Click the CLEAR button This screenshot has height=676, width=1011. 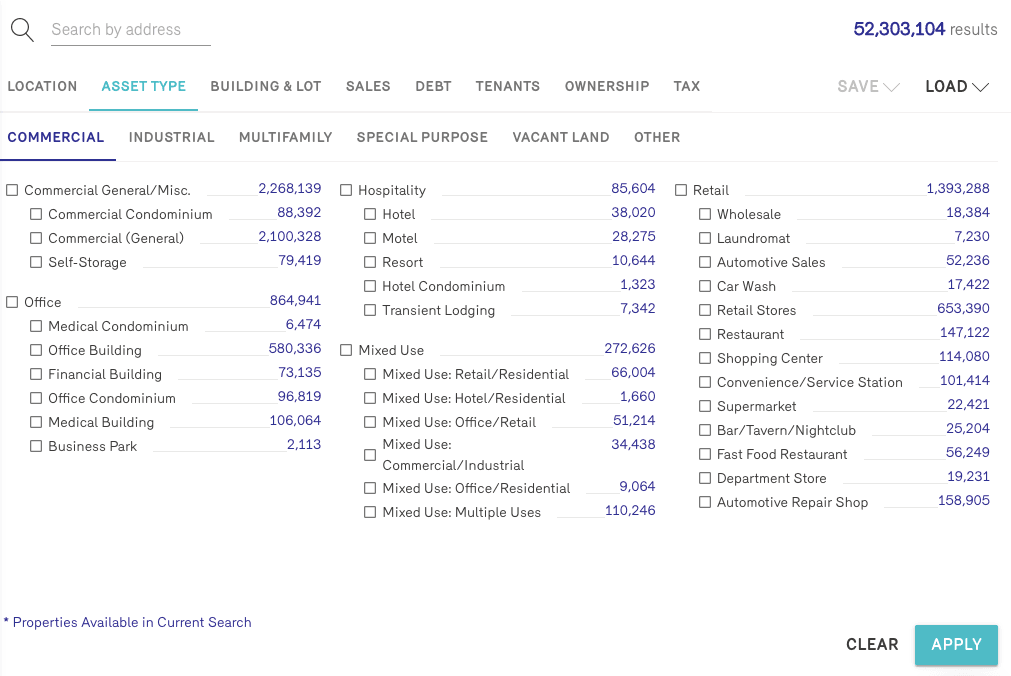pos(872,645)
